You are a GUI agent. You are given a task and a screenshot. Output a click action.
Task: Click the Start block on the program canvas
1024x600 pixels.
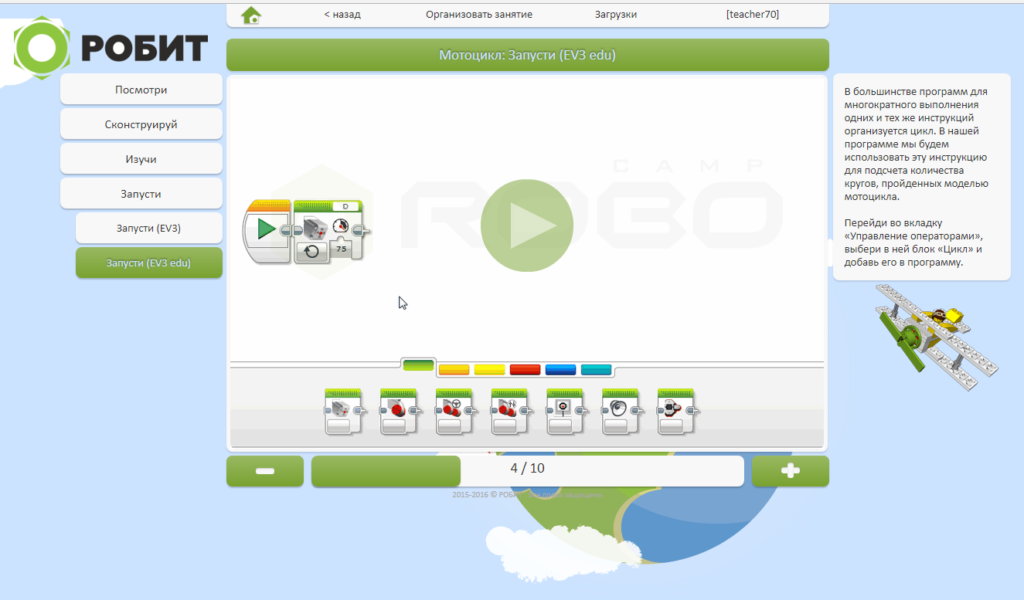[266, 230]
